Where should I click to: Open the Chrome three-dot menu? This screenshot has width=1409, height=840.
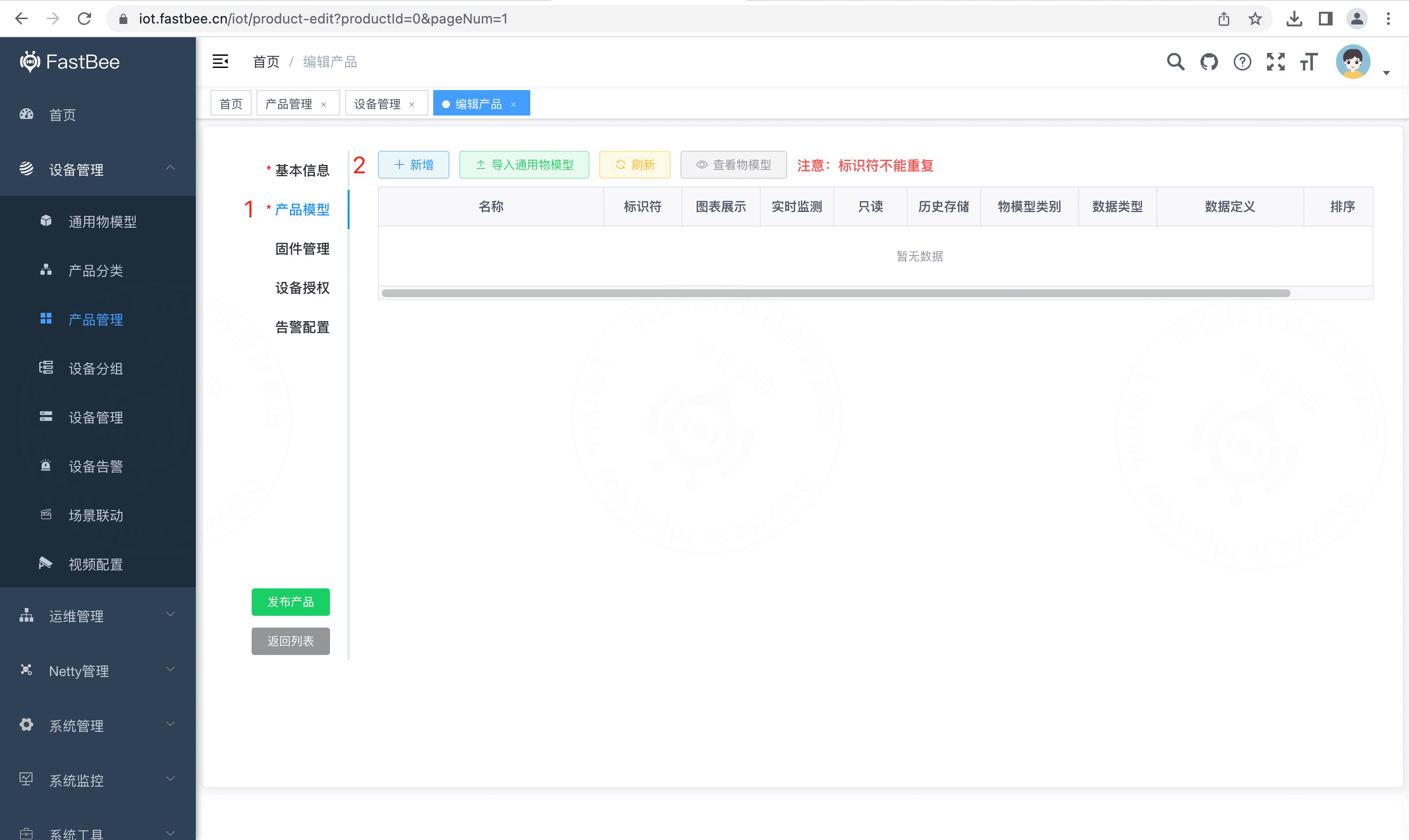click(x=1388, y=19)
